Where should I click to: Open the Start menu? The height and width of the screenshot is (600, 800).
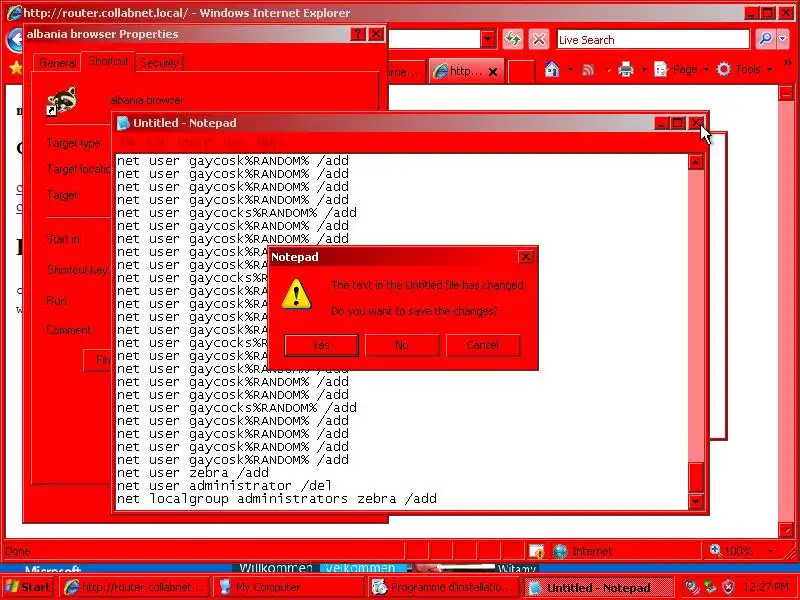click(x=28, y=587)
